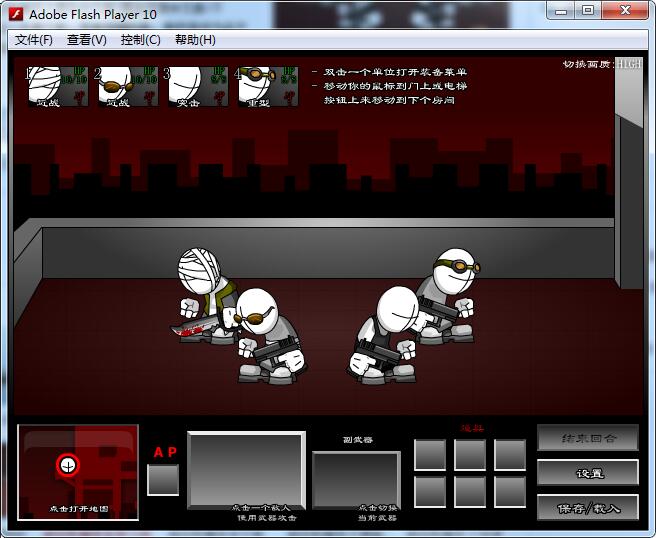Click the Flash Player icon in title bar

16,14
